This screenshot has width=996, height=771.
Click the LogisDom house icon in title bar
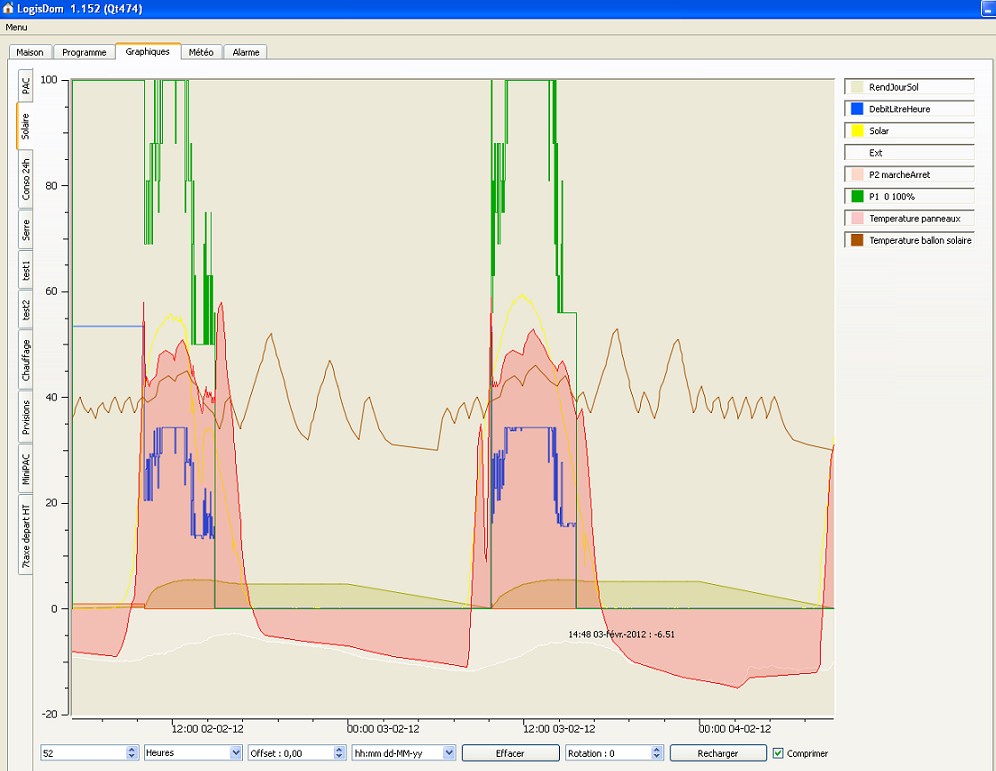tap(9, 8)
